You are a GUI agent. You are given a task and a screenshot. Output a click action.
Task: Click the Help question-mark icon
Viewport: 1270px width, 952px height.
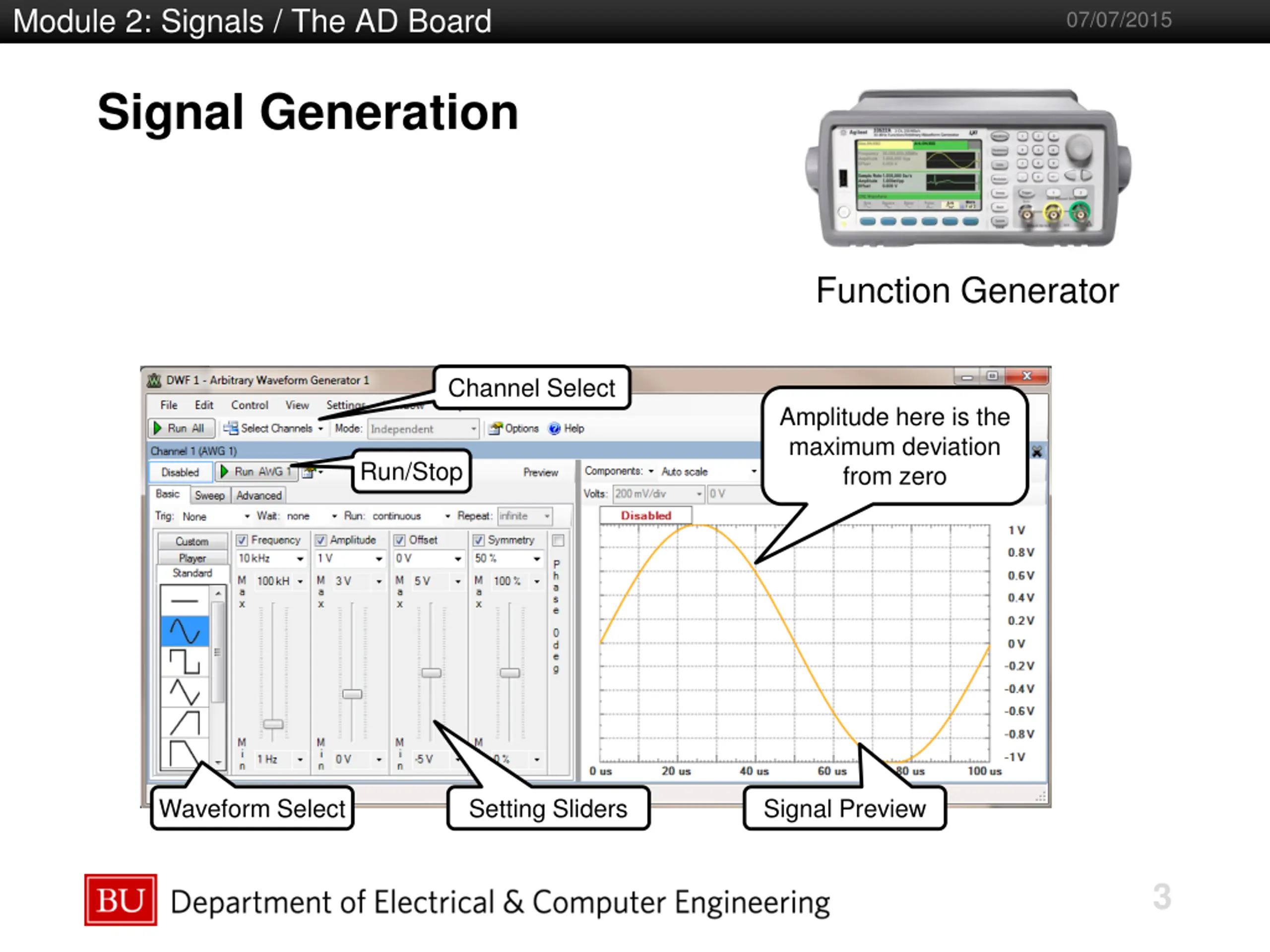tap(555, 429)
